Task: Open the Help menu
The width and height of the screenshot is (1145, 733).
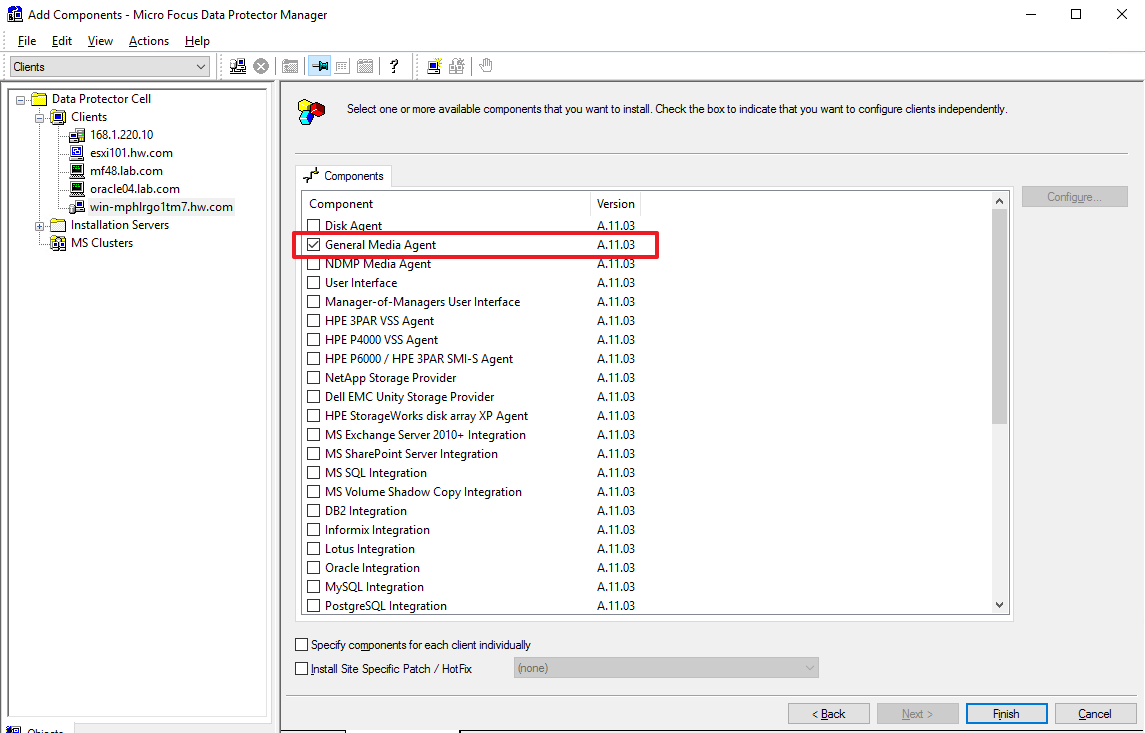Action: (197, 41)
